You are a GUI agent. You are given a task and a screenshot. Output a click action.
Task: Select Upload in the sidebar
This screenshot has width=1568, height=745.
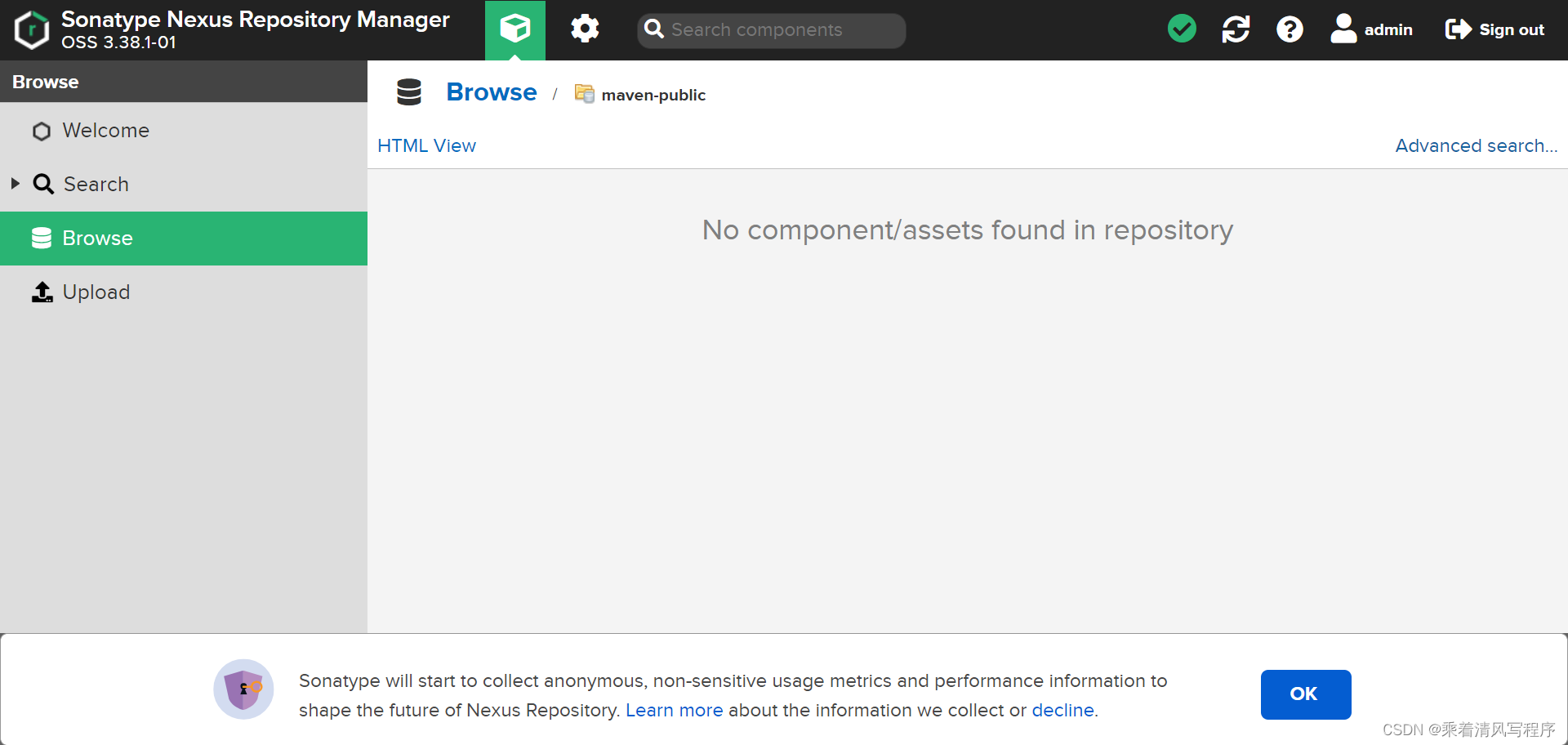click(184, 292)
